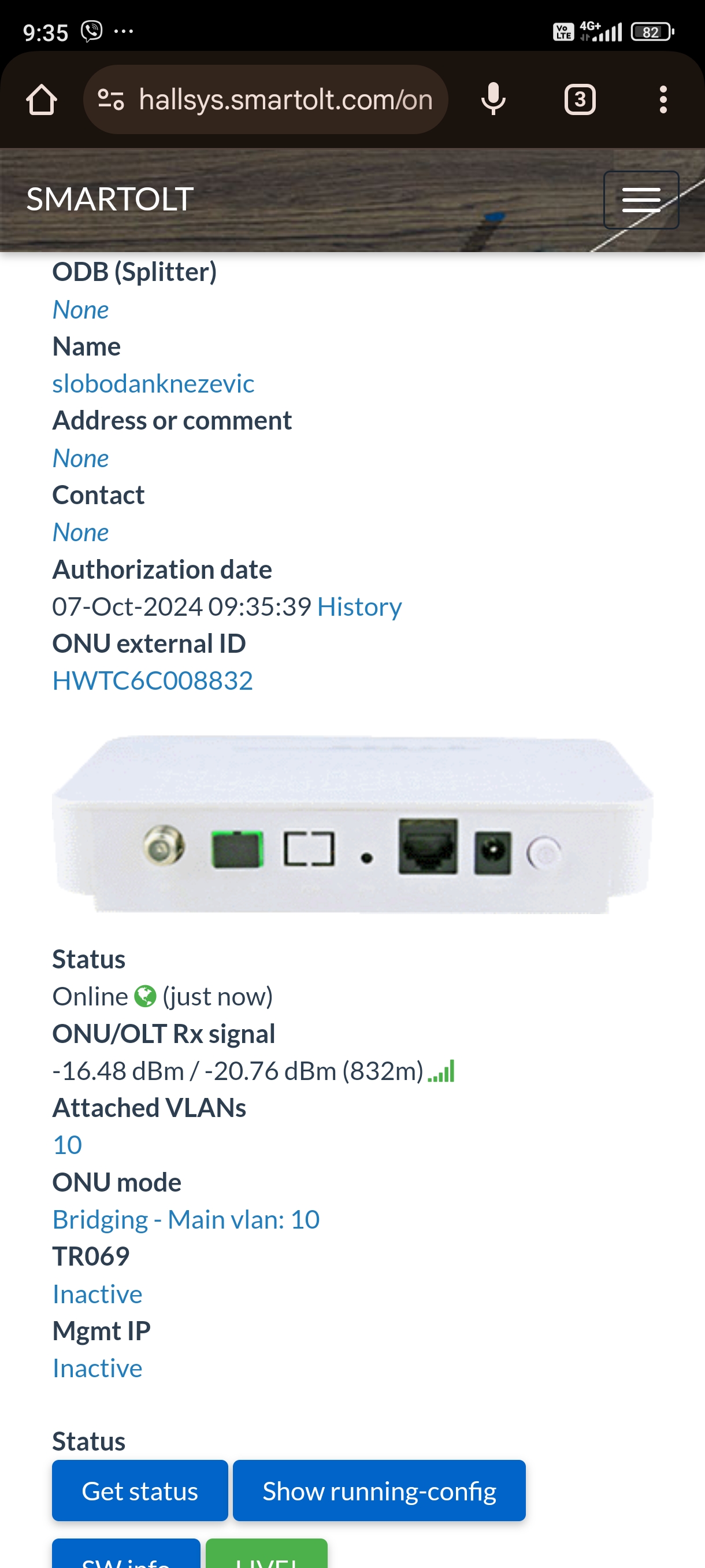Expand the SMARTOLT hamburger navigation menu

tap(641, 199)
